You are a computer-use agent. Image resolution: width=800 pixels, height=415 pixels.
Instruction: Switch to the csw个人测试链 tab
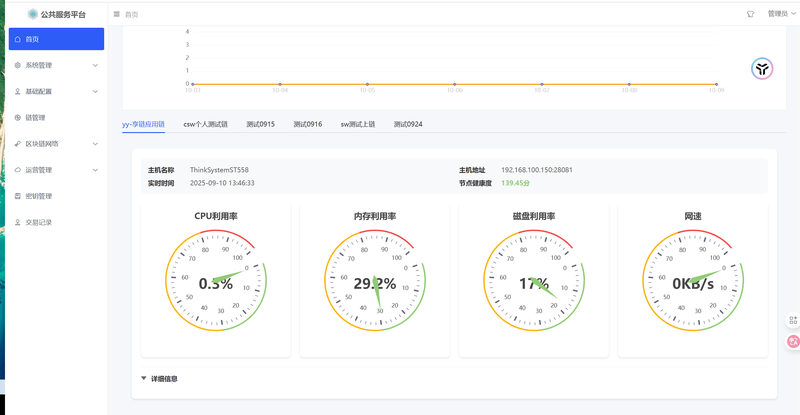click(205, 125)
